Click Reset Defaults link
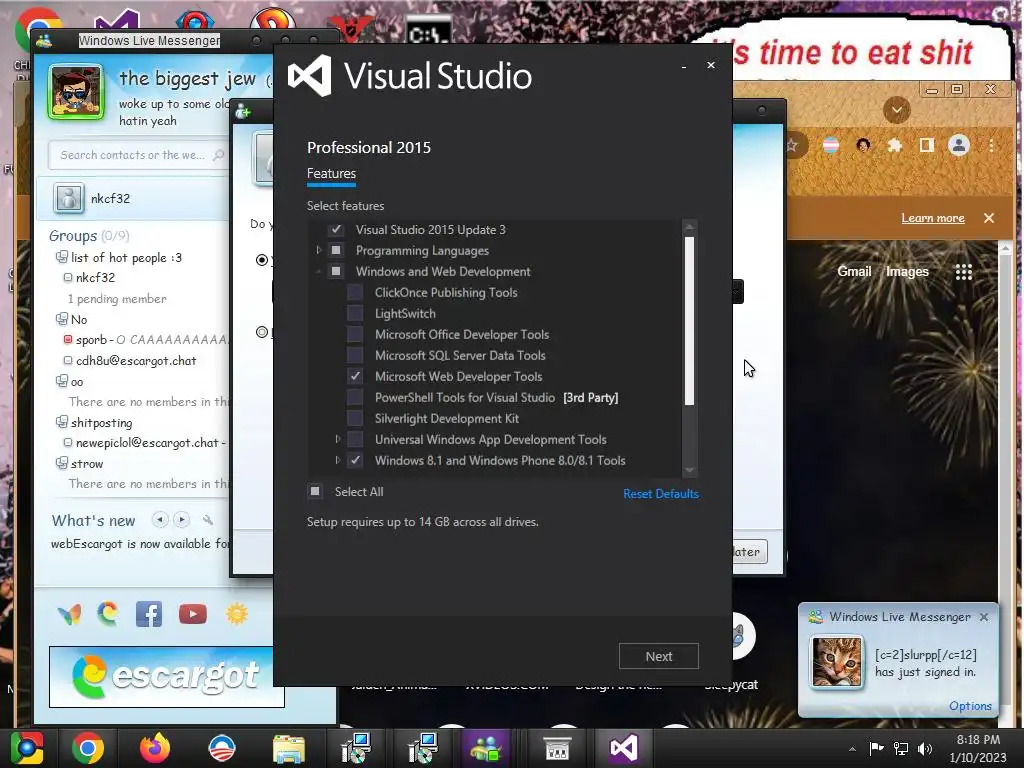Viewport: 1024px width, 768px height. [661, 494]
